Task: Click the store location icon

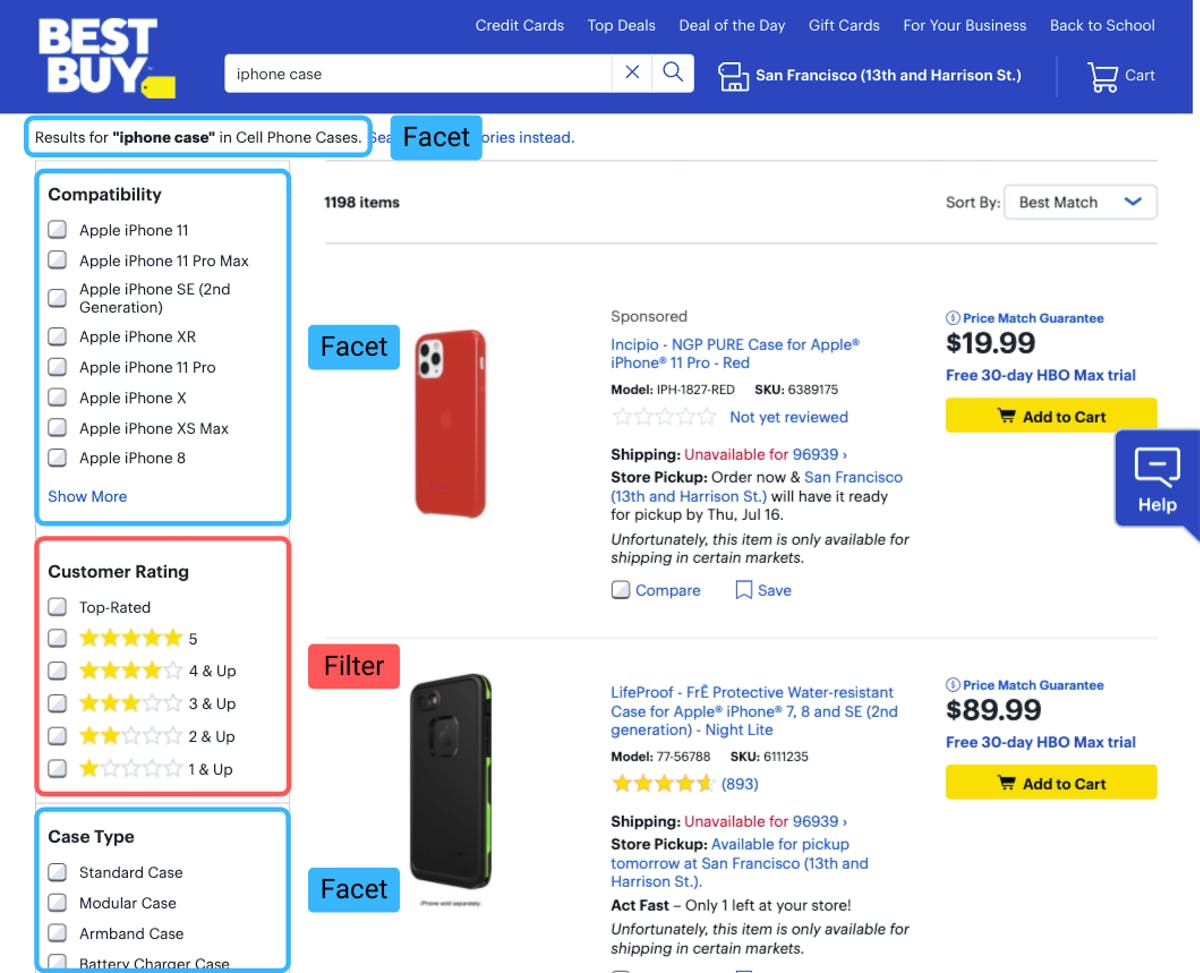Action: pyautogui.click(x=733, y=76)
